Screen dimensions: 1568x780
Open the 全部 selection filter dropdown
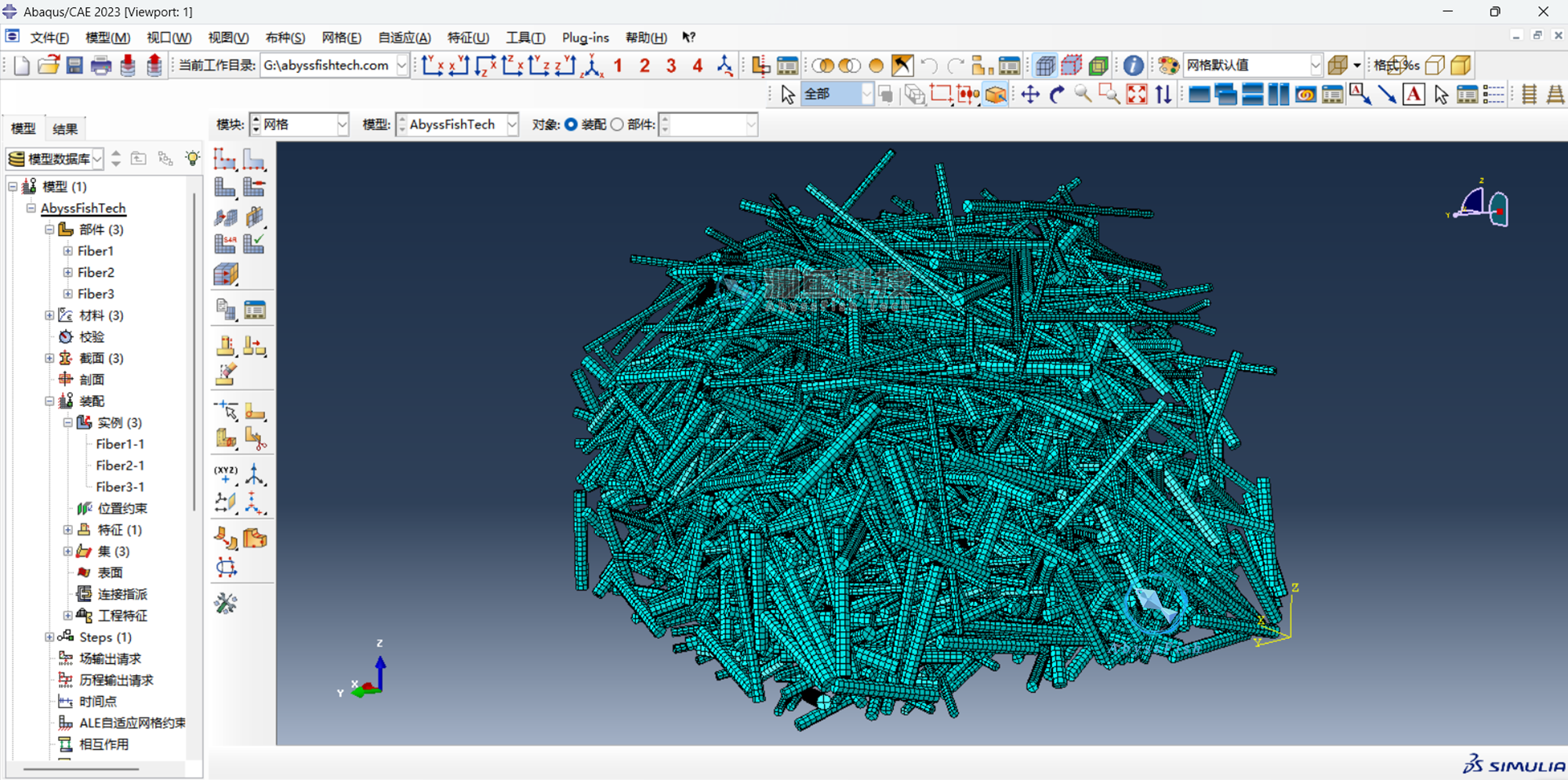pos(866,94)
